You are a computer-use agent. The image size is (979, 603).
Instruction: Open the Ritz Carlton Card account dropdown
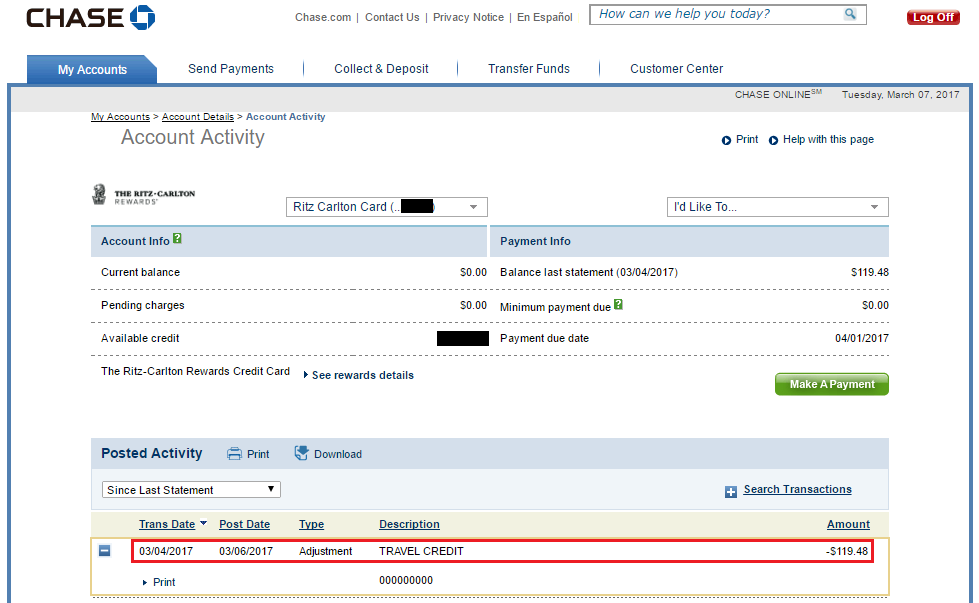pyautogui.click(x=386, y=207)
